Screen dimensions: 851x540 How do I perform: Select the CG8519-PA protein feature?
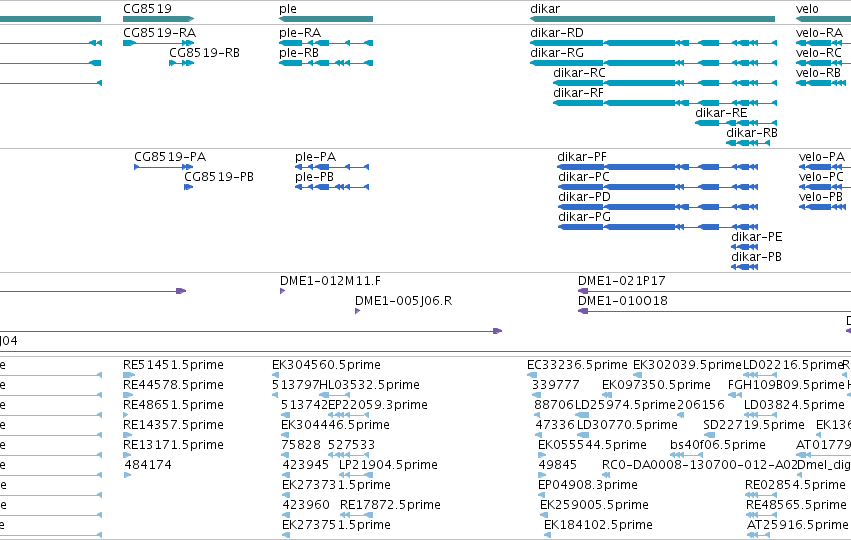(x=163, y=167)
